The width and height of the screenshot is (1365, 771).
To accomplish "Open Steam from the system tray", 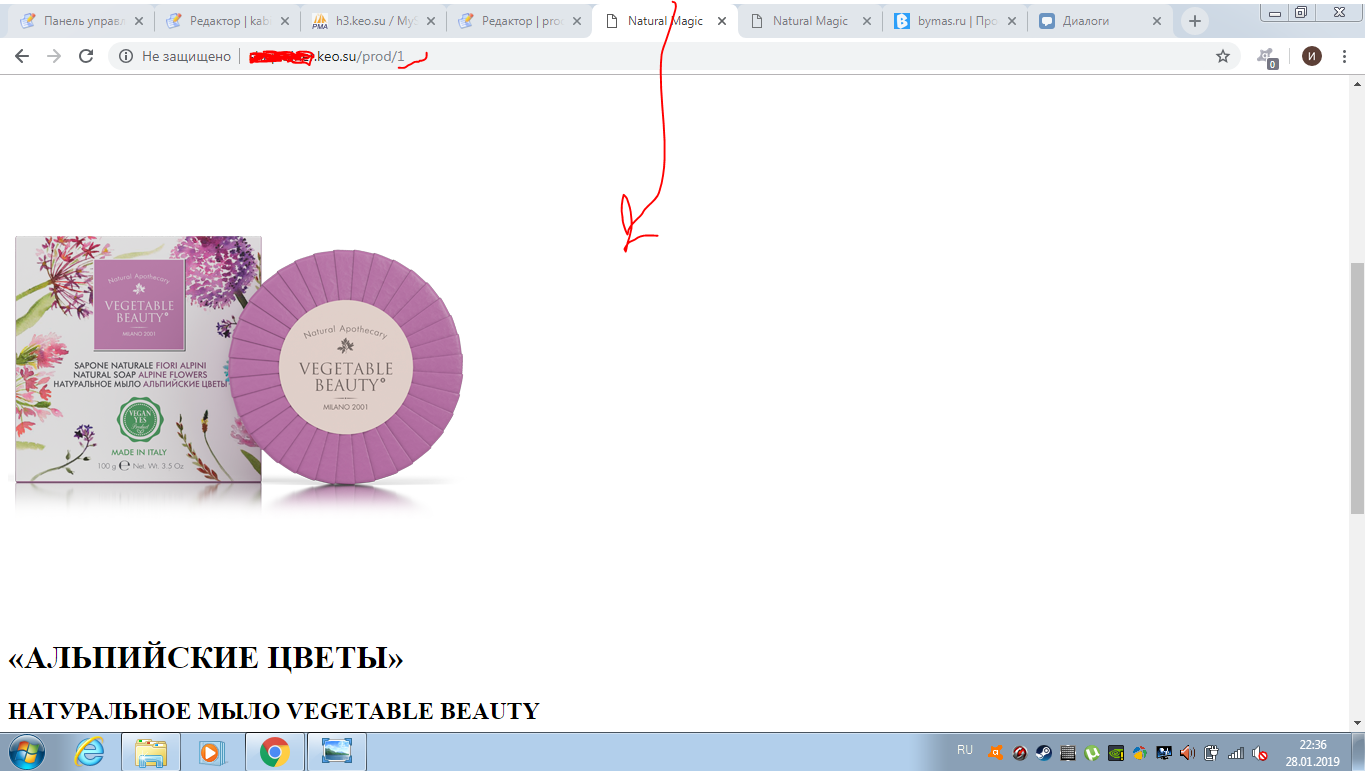I will coord(1043,753).
